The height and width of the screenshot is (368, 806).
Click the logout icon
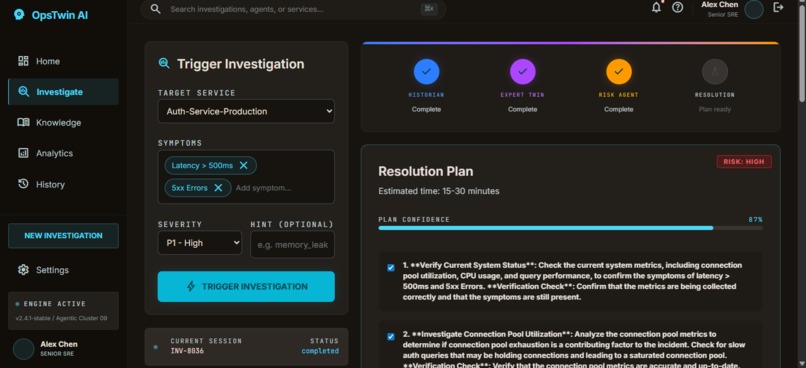[778, 7]
